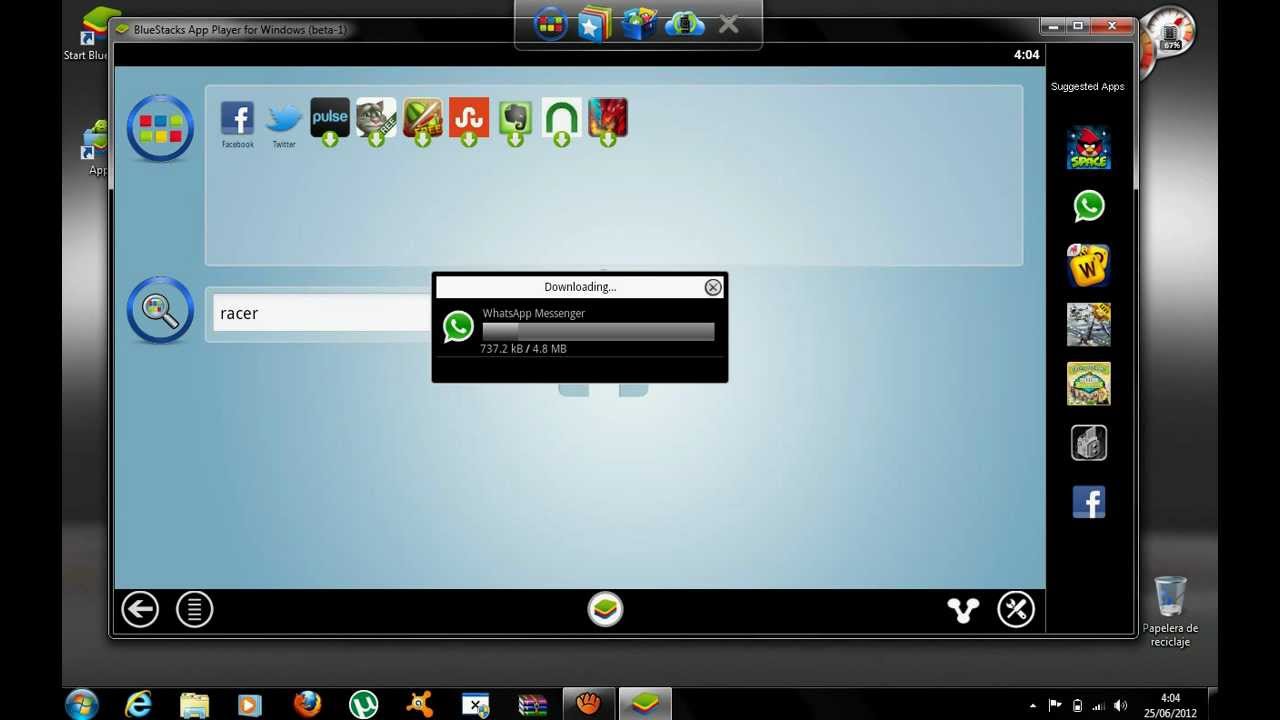Download the Fruit Ninja Free app

[x=423, y=121]
